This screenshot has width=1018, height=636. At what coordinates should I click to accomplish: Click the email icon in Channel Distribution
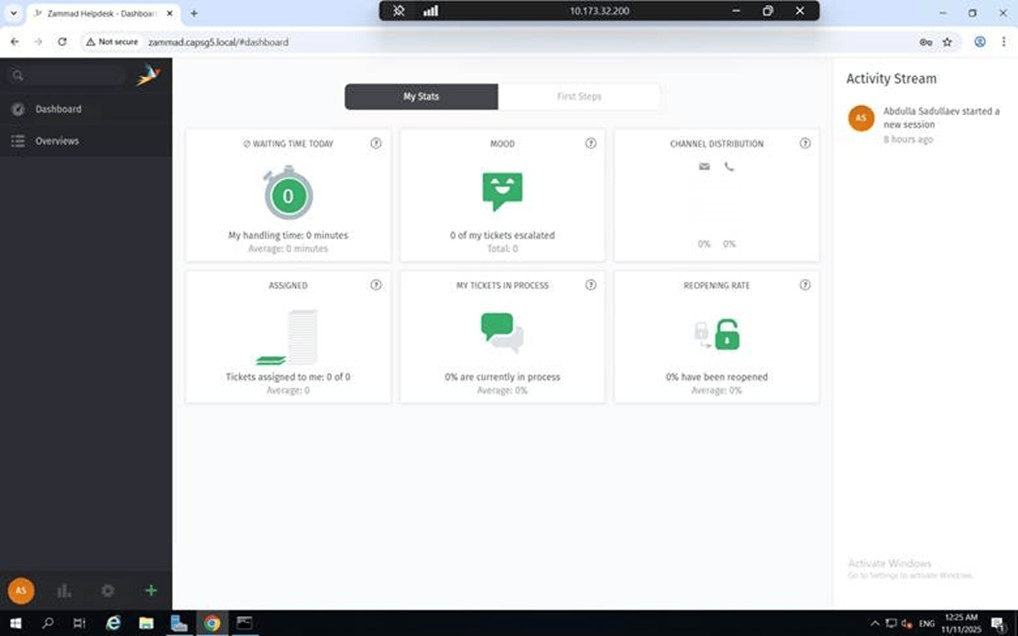pyautogui.click(x=703, y=166)
